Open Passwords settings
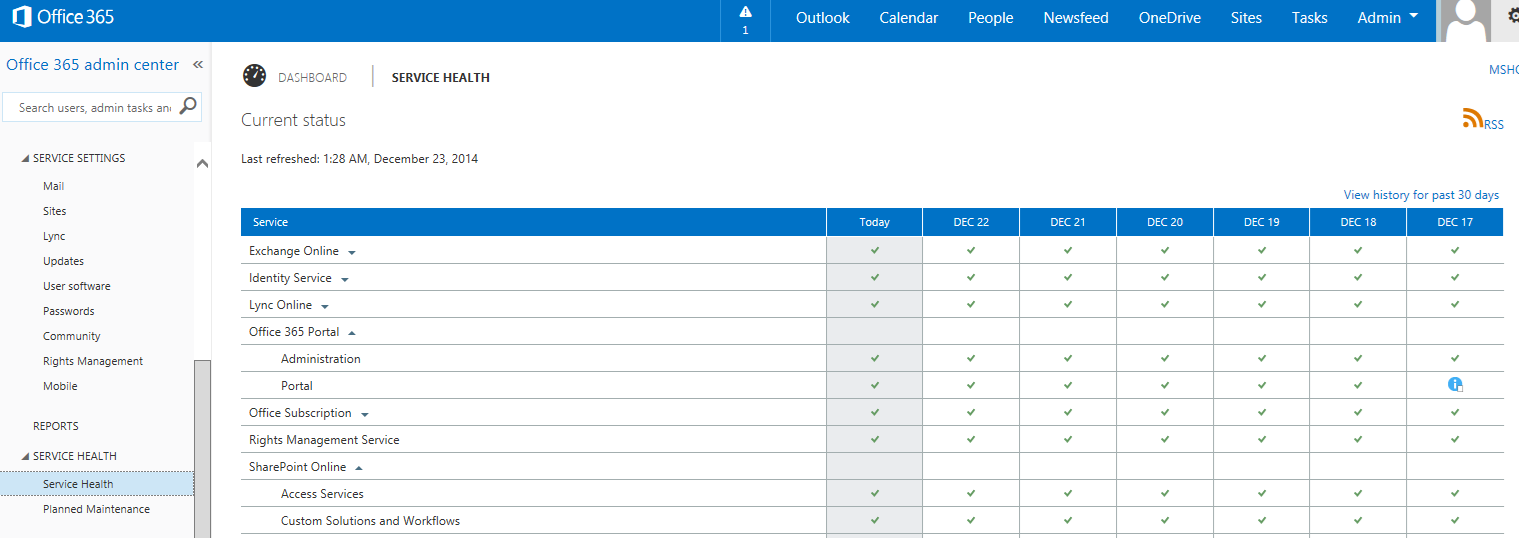The height and width of the screenshot is (538, 1519). [x=69, y=311]
